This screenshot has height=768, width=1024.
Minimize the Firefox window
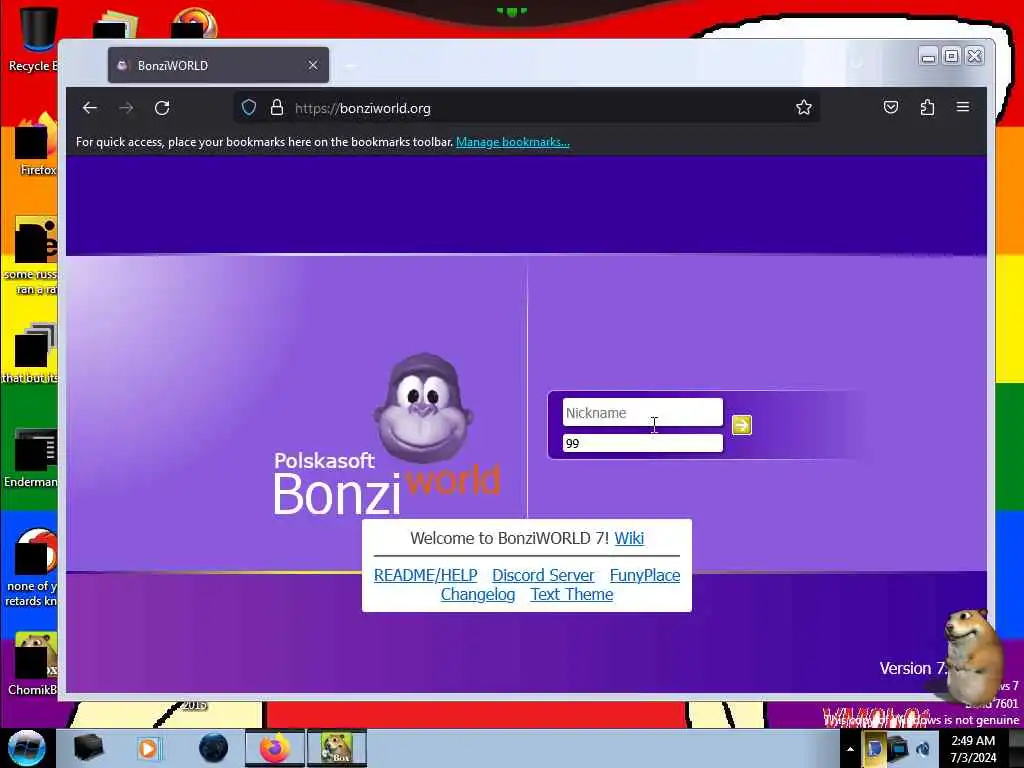click(927, 57)
